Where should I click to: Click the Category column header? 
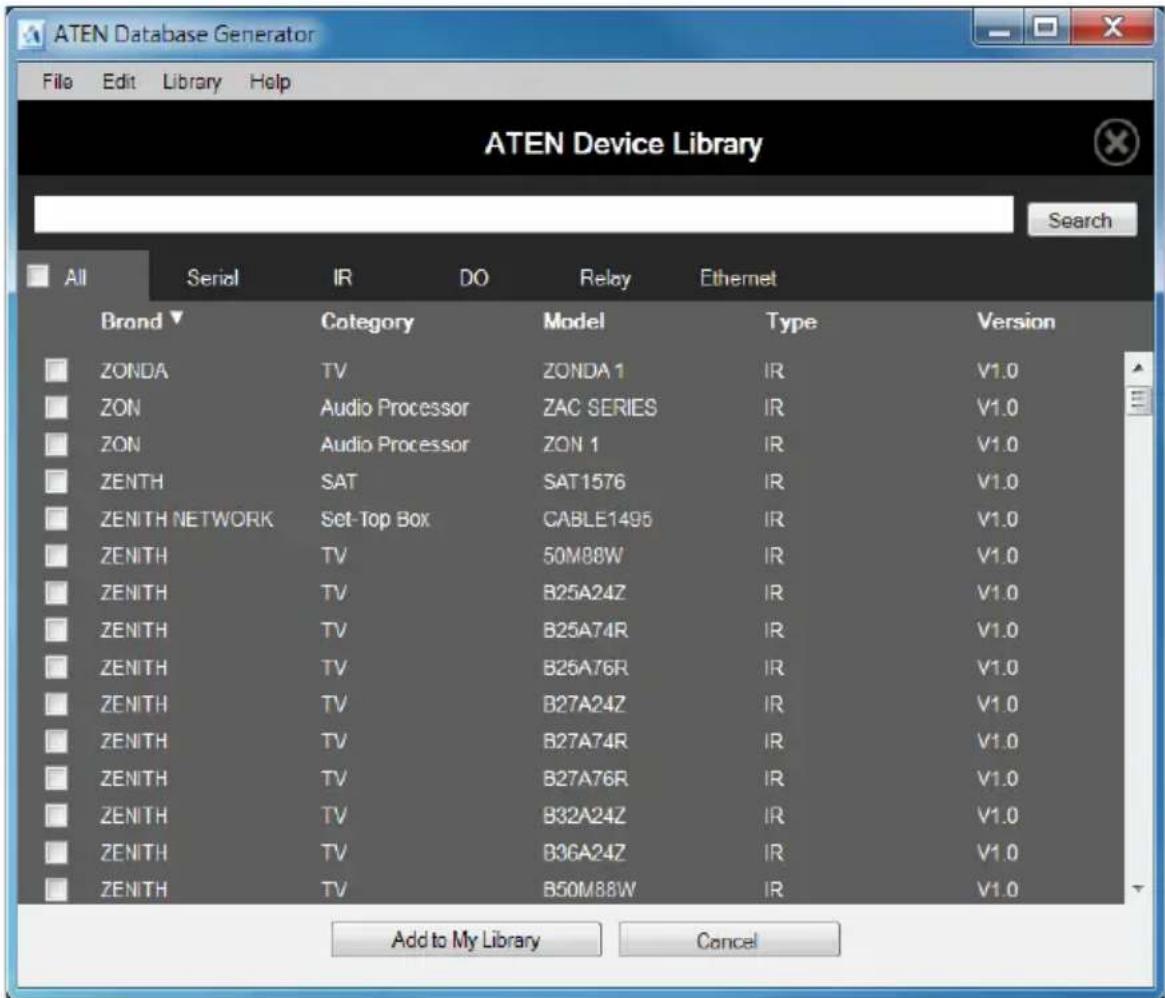click(x=367, y=322)
